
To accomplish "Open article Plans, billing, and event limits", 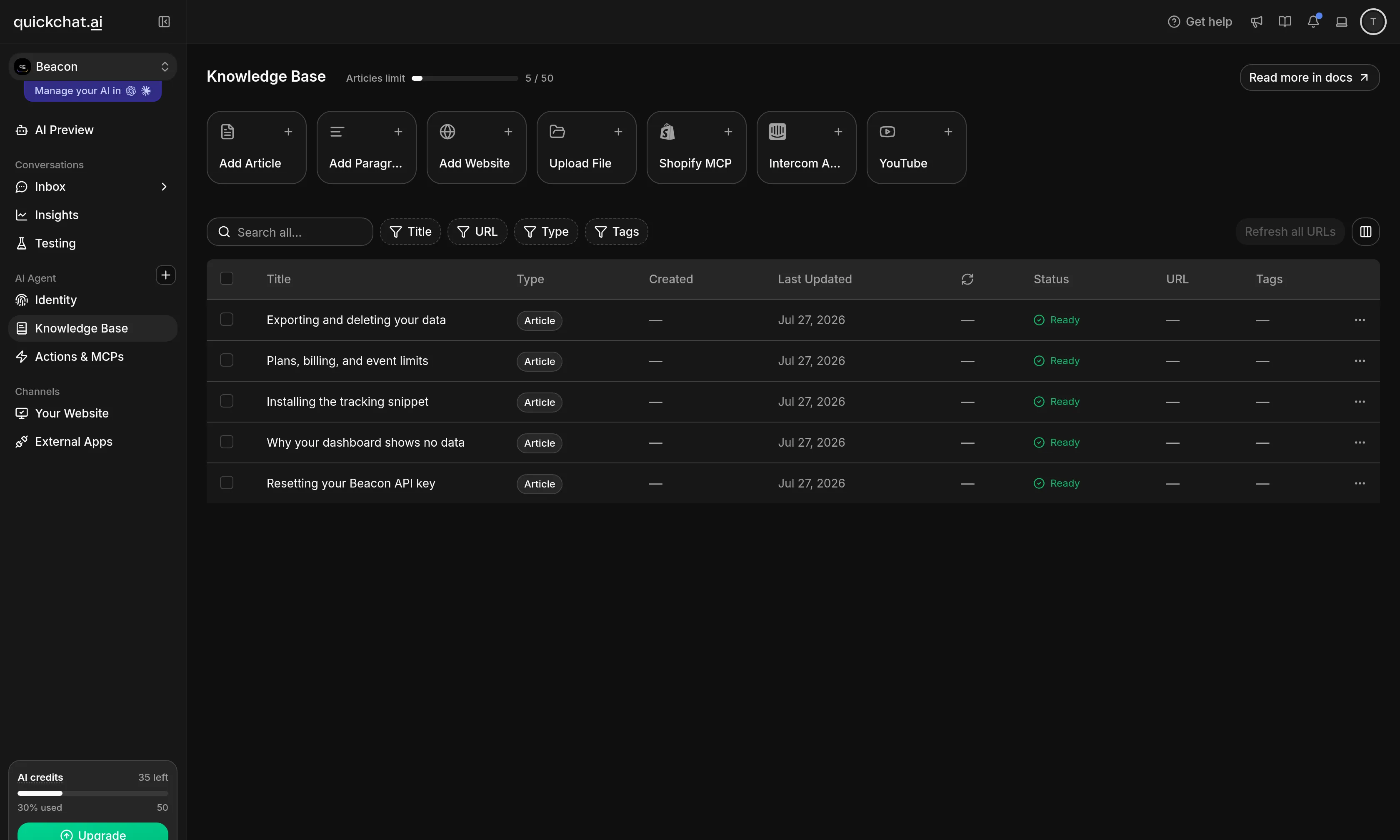I will click(x=347, y=360).
